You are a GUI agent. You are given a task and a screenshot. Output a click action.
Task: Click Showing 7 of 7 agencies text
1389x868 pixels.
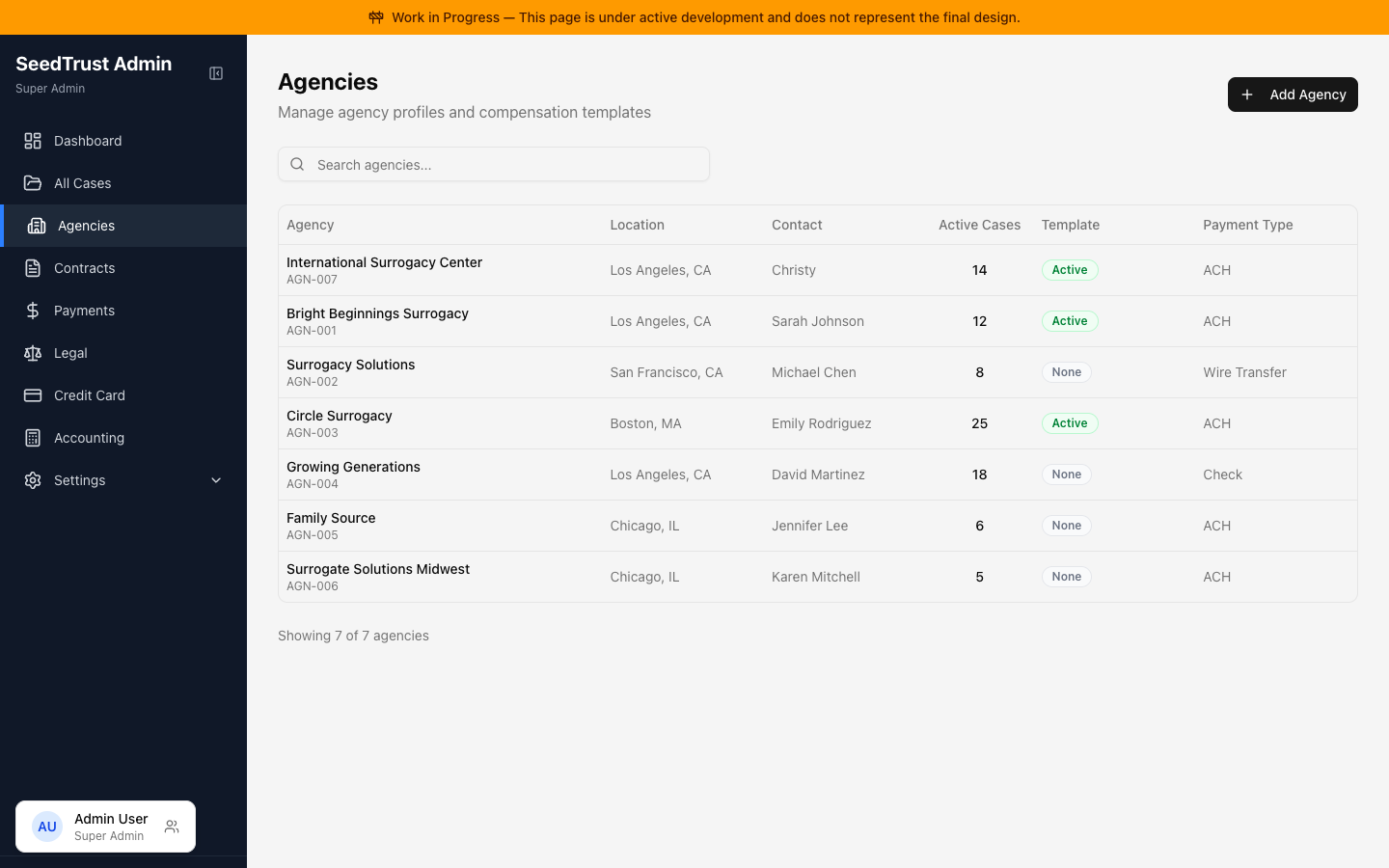(x=353, y=636)
